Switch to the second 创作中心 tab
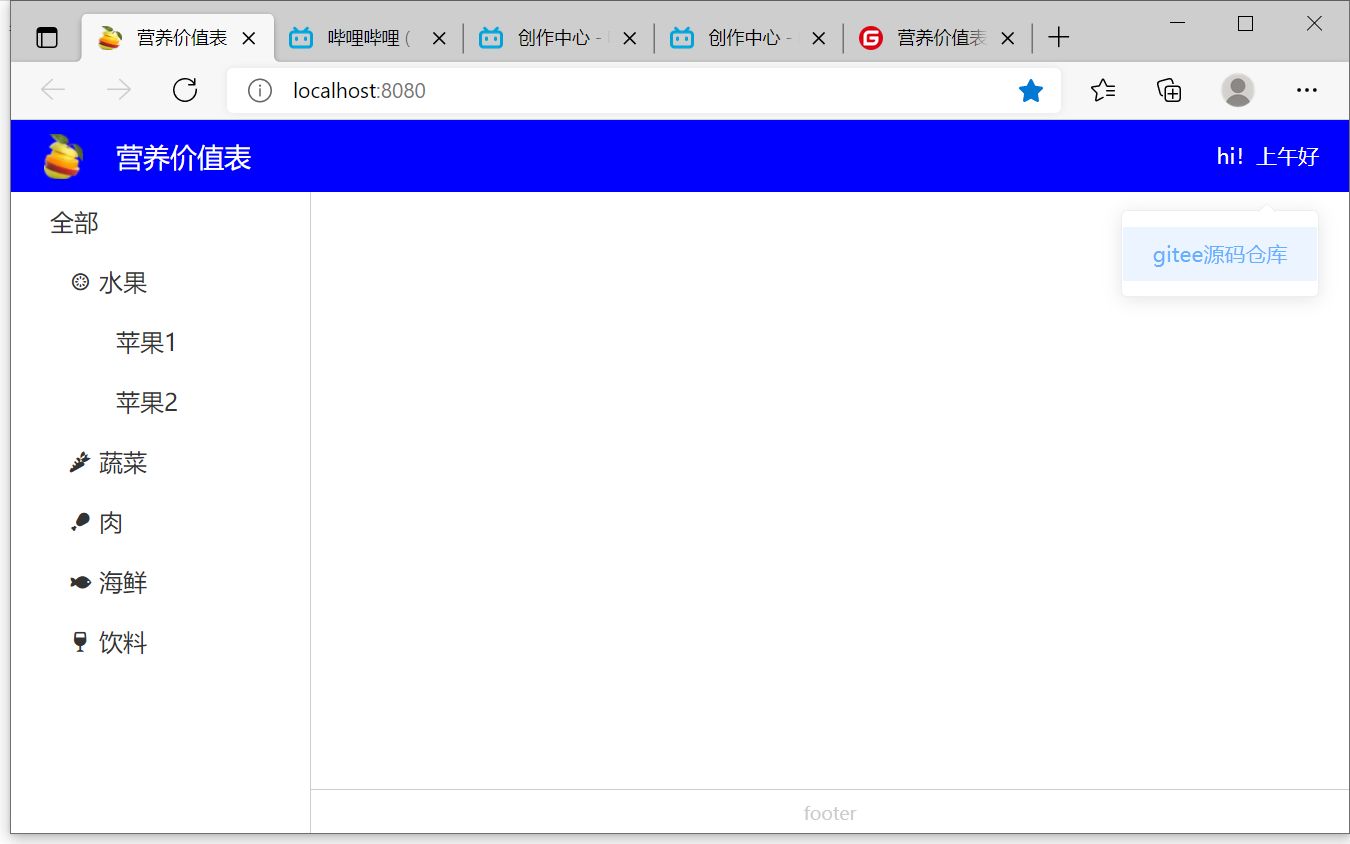The height and width of the screenshot is (844, 1350). tap(747, 38)
